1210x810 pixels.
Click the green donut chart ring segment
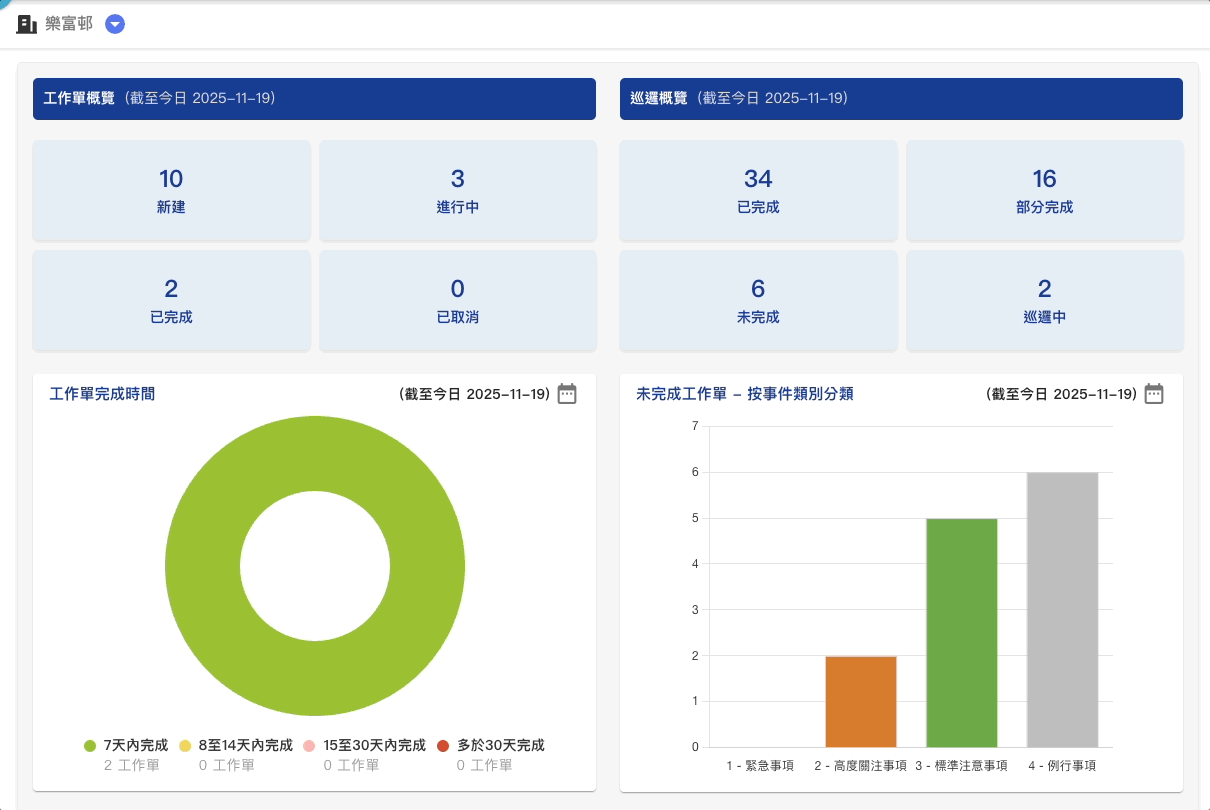point(315,455)
